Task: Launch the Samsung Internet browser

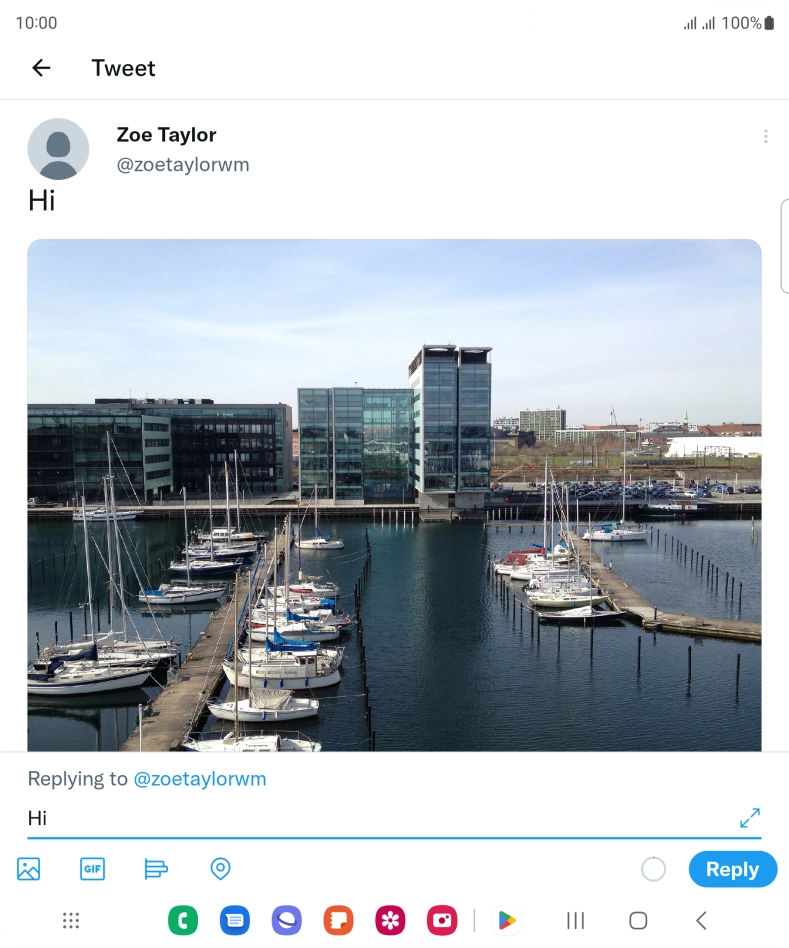Action: point(287,921)
